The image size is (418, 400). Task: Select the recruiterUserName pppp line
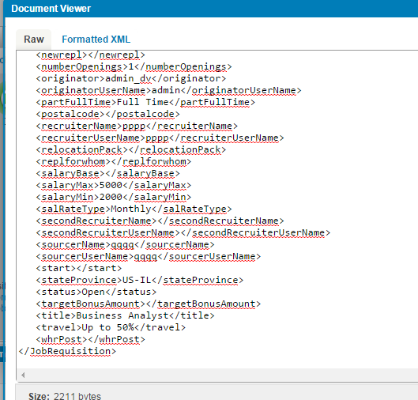tap(160, 138)
